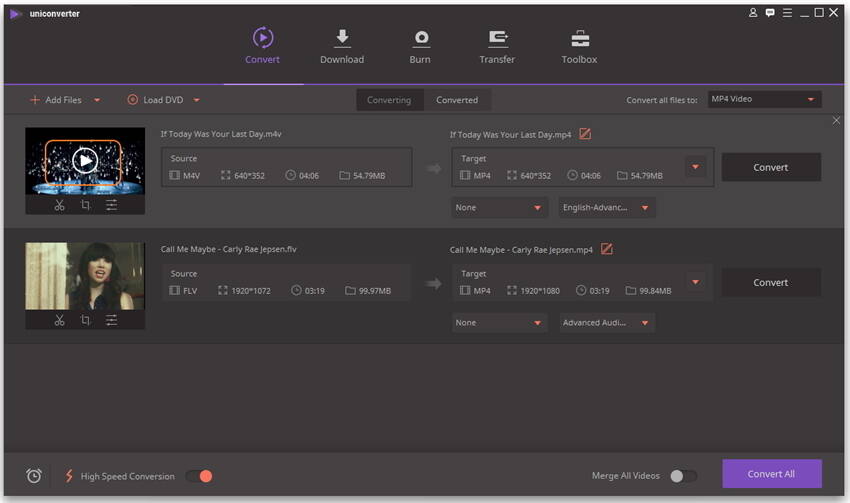Viewport: 850px width, 503px height.
Task: Click target resolution 1920*1080
Action: tap(533, 291)
